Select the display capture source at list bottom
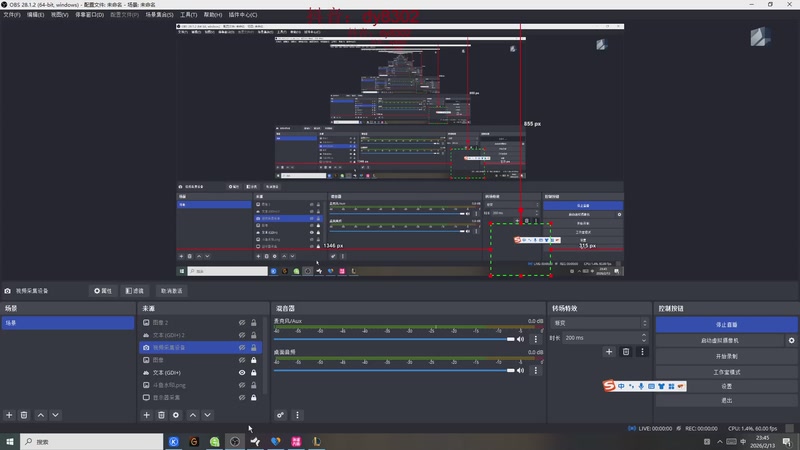Viewport: 800px width, 450px height. pos(201,397)
